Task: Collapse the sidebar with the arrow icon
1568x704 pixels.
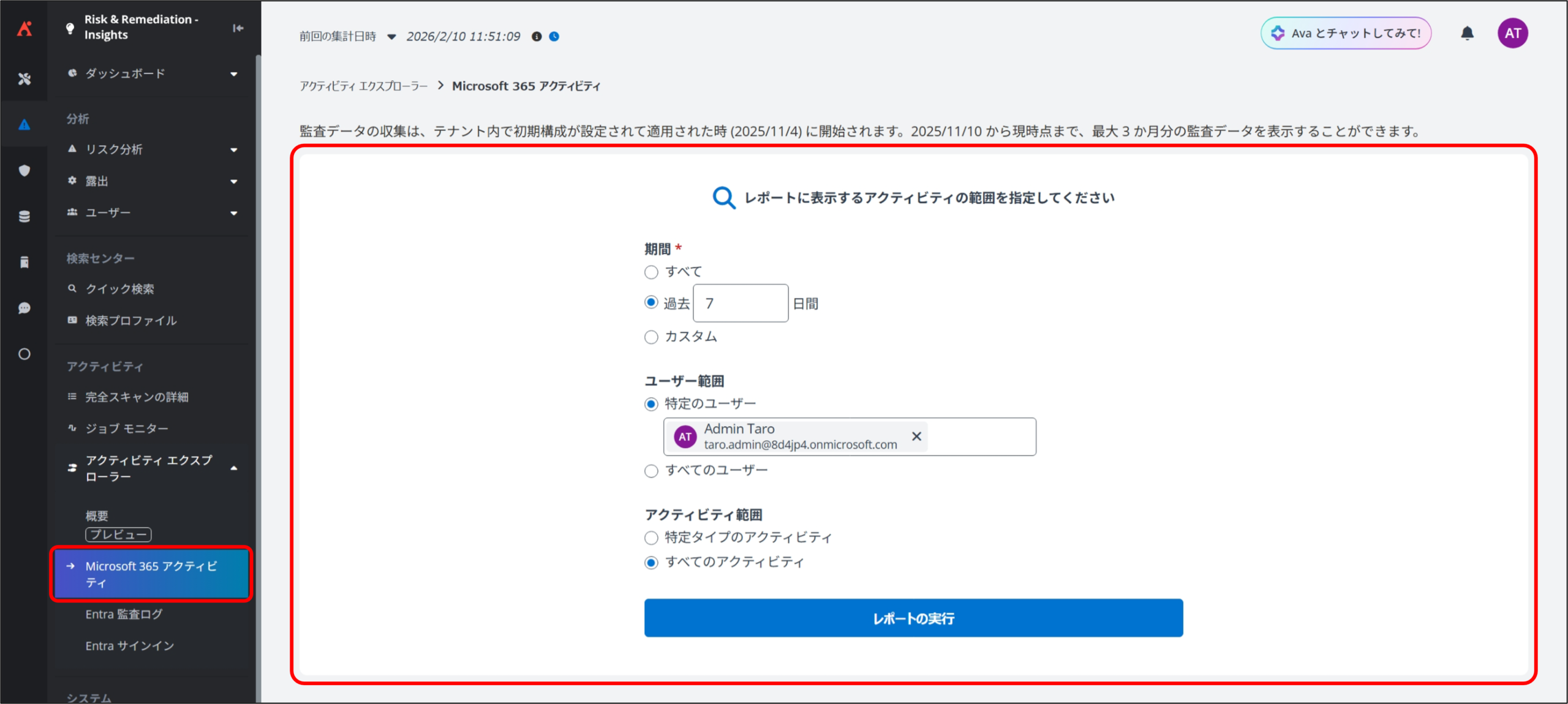Action: 238,28
